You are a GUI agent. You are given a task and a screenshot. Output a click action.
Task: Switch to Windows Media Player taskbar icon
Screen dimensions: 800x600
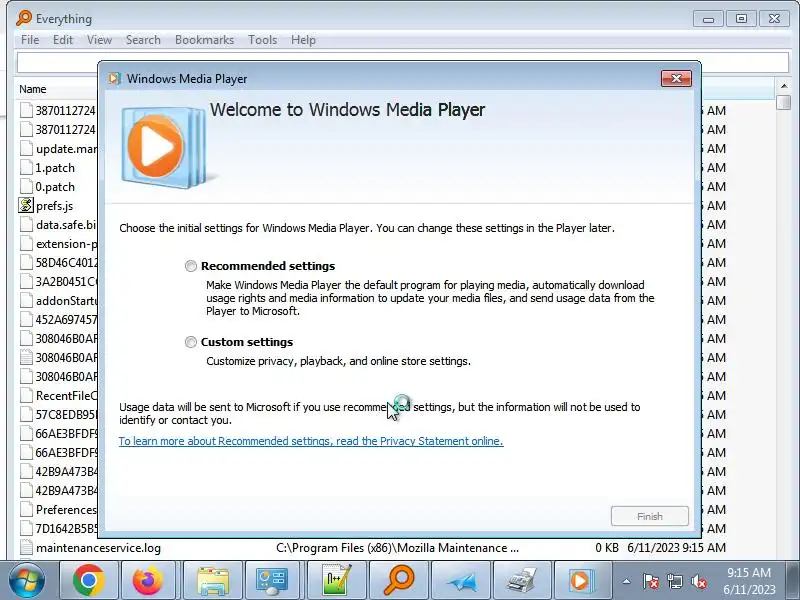(583, 581)
